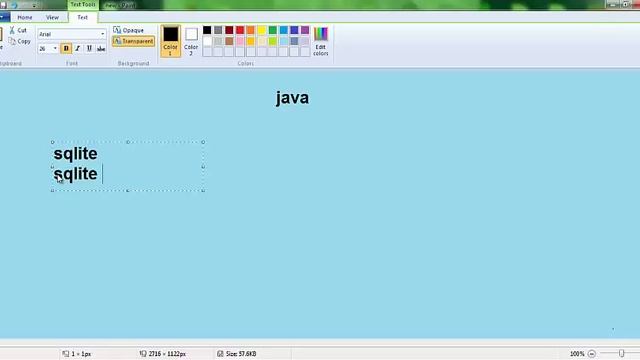Select the Color 2 button
640x360 pixels.
(191, 41)
